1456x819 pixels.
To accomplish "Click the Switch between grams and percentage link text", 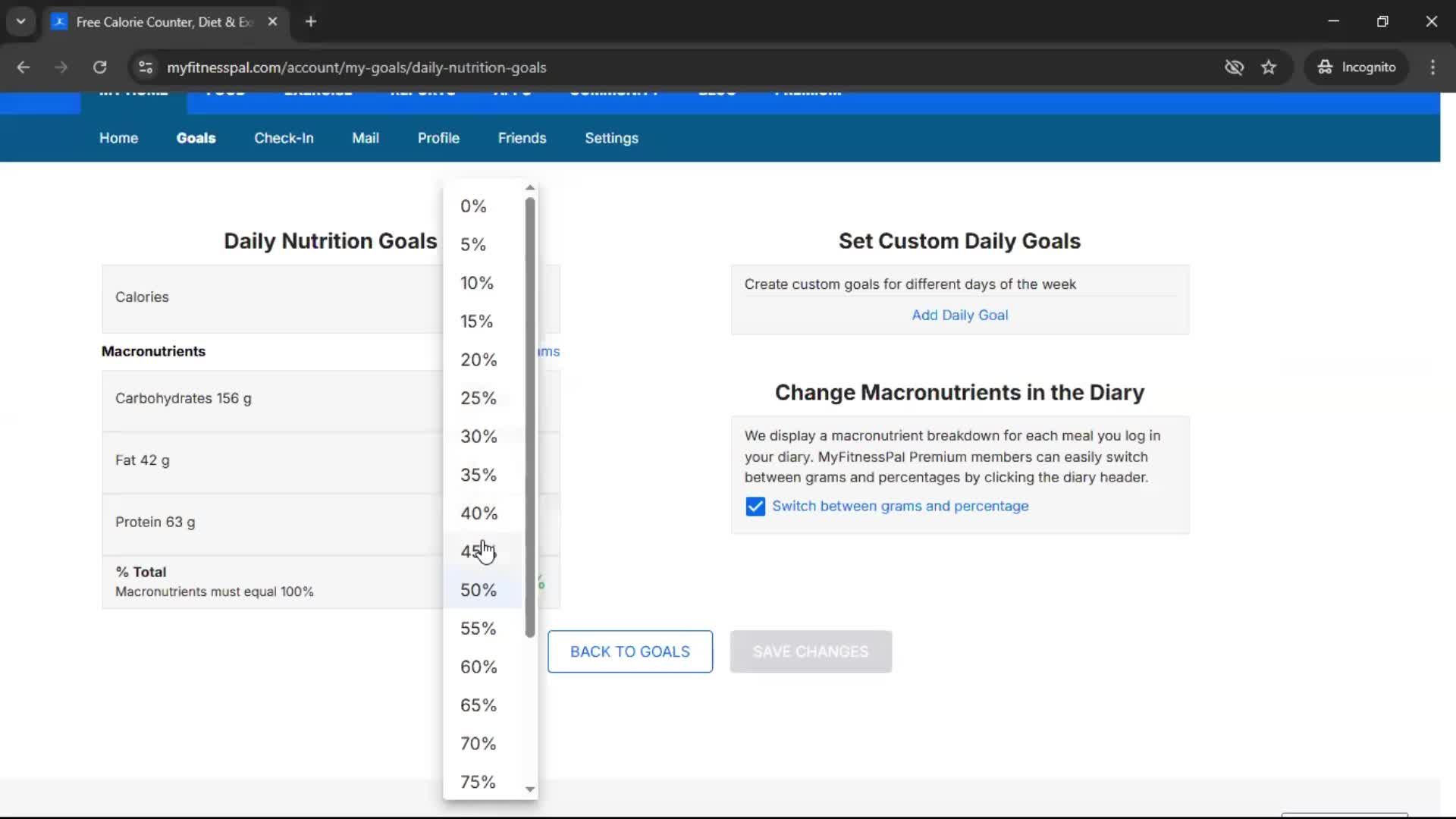I will (900, 507).
